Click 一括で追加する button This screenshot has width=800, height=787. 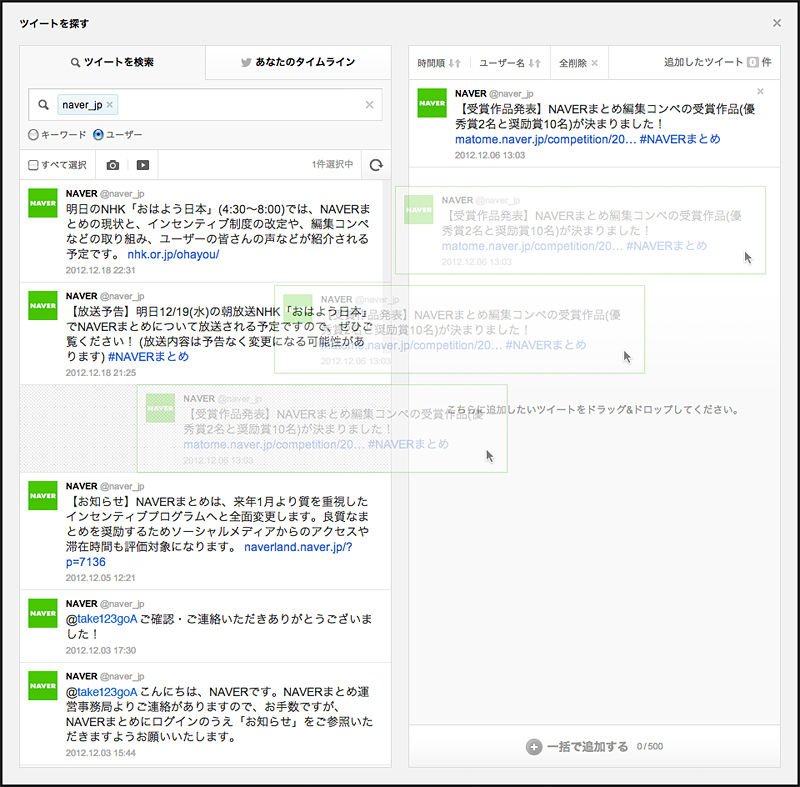(x=577, y=747)
